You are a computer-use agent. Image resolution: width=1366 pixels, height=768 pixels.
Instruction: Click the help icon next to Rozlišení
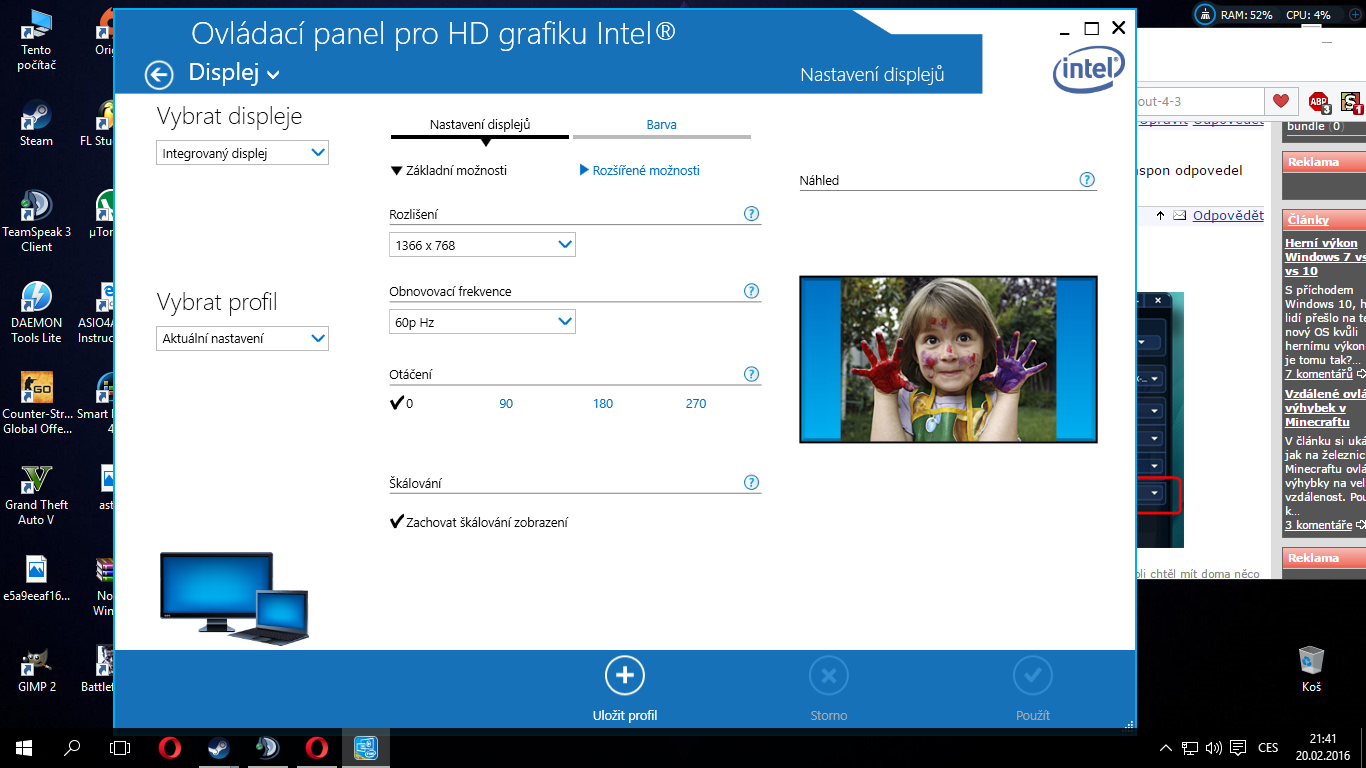pos(751,214)
